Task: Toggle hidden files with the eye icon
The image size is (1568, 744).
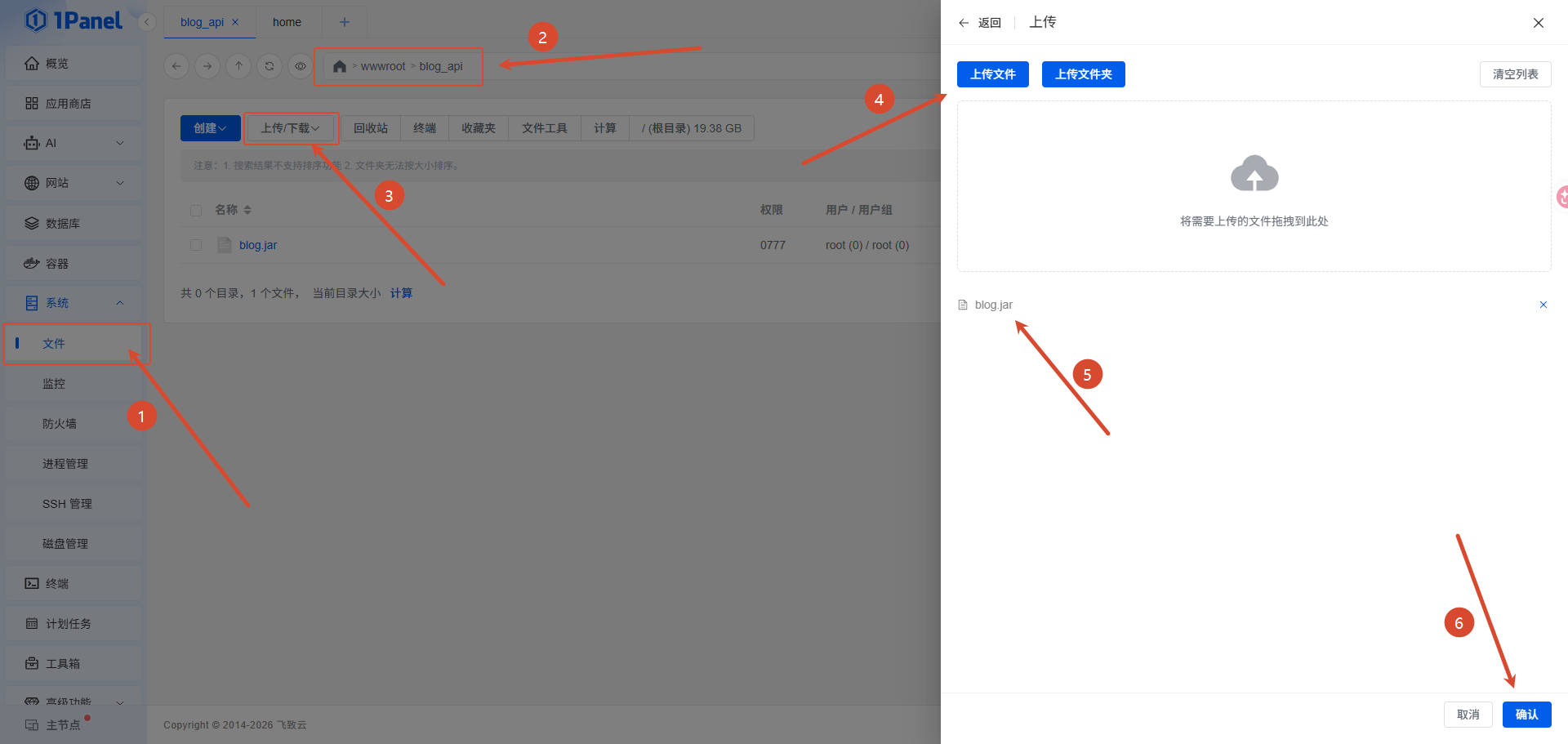Action: (301, 66)
